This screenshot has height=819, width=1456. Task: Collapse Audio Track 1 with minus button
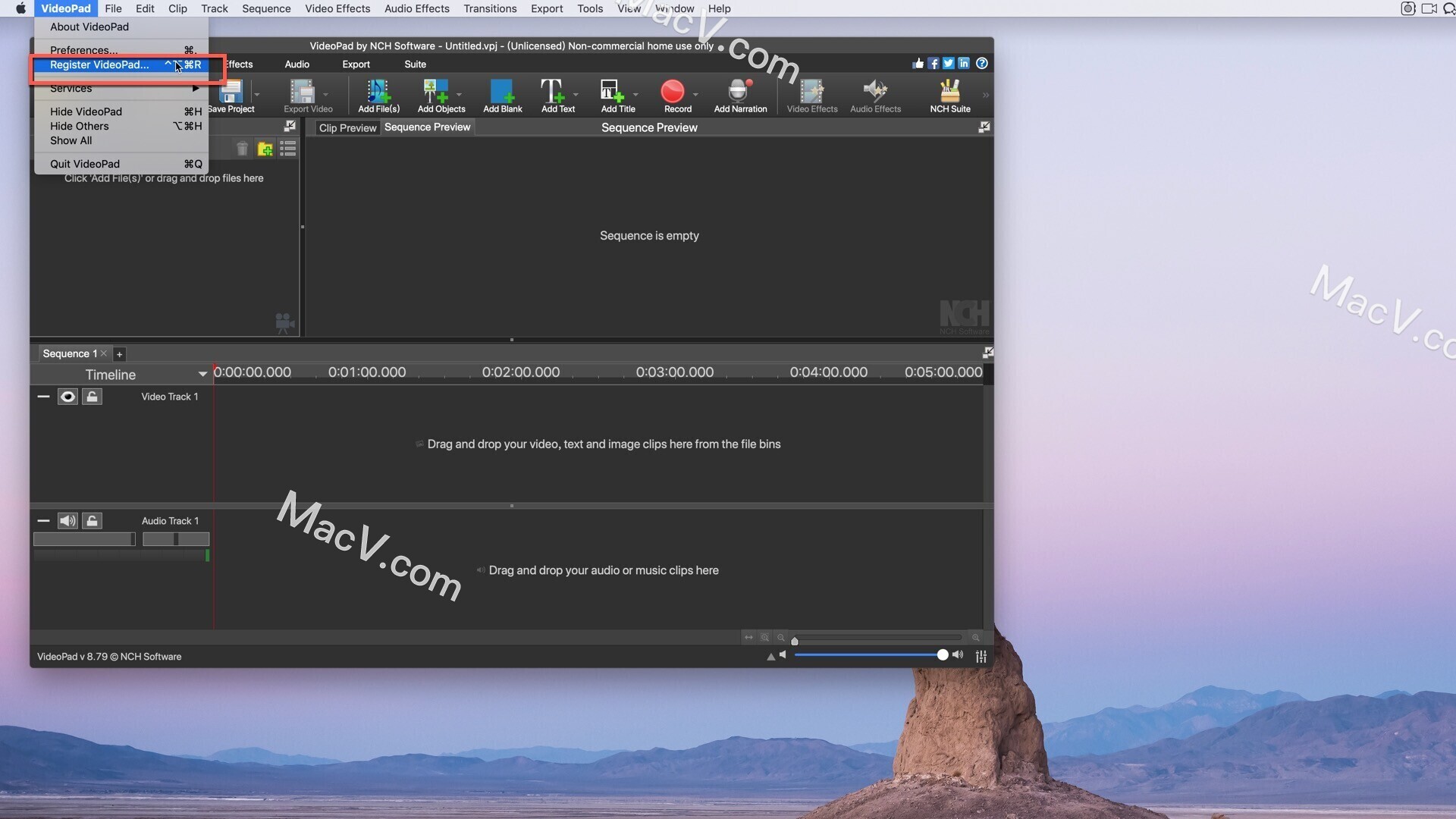pyautogui.click(x=43, y=521)
